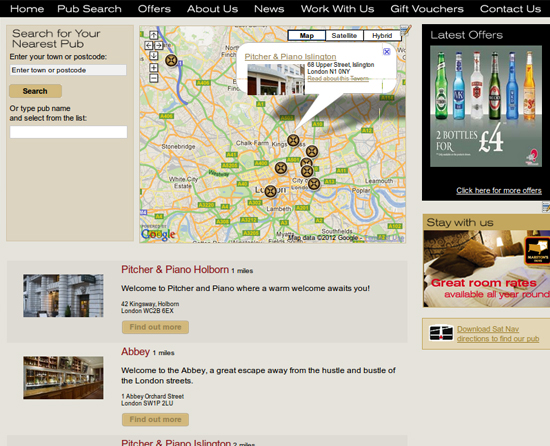This screenshot has height=446, width=550.
Task: Focus the pub name autocomplete field
Action: pyautogui.click(x=68, y=132)
